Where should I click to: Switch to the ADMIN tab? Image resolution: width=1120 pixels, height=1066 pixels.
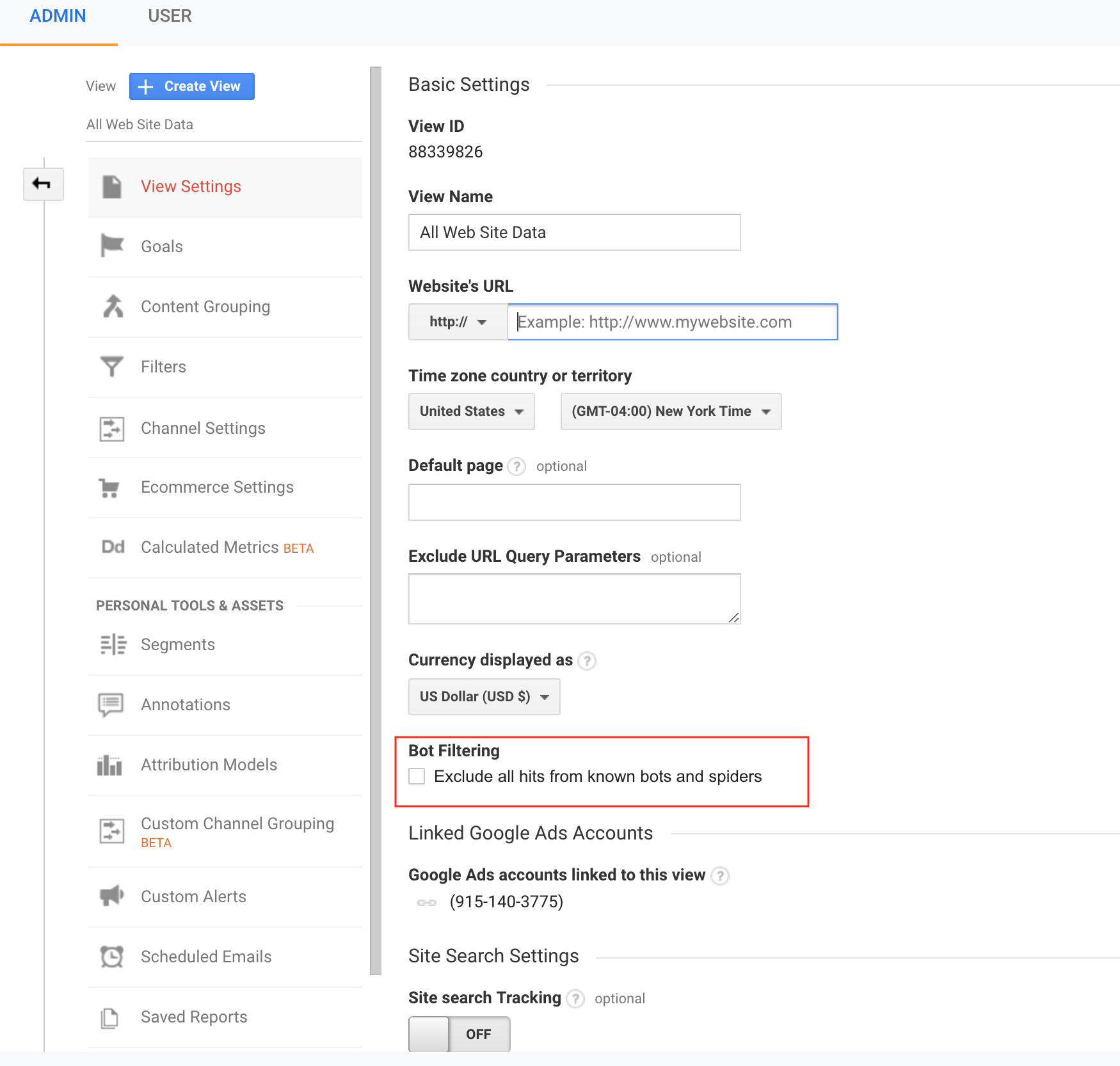click(x=58, y=16)
